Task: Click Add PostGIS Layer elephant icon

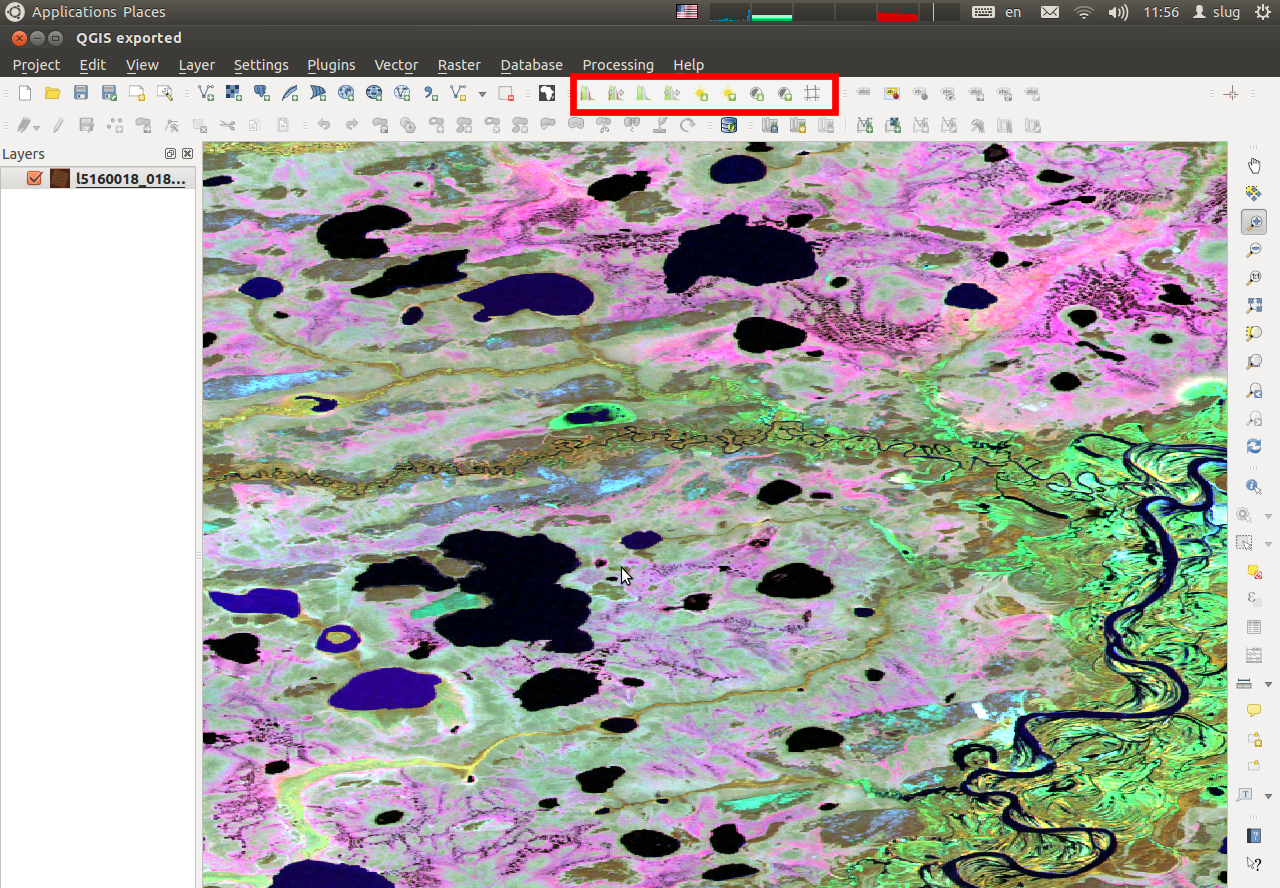Action: (262, 93)
